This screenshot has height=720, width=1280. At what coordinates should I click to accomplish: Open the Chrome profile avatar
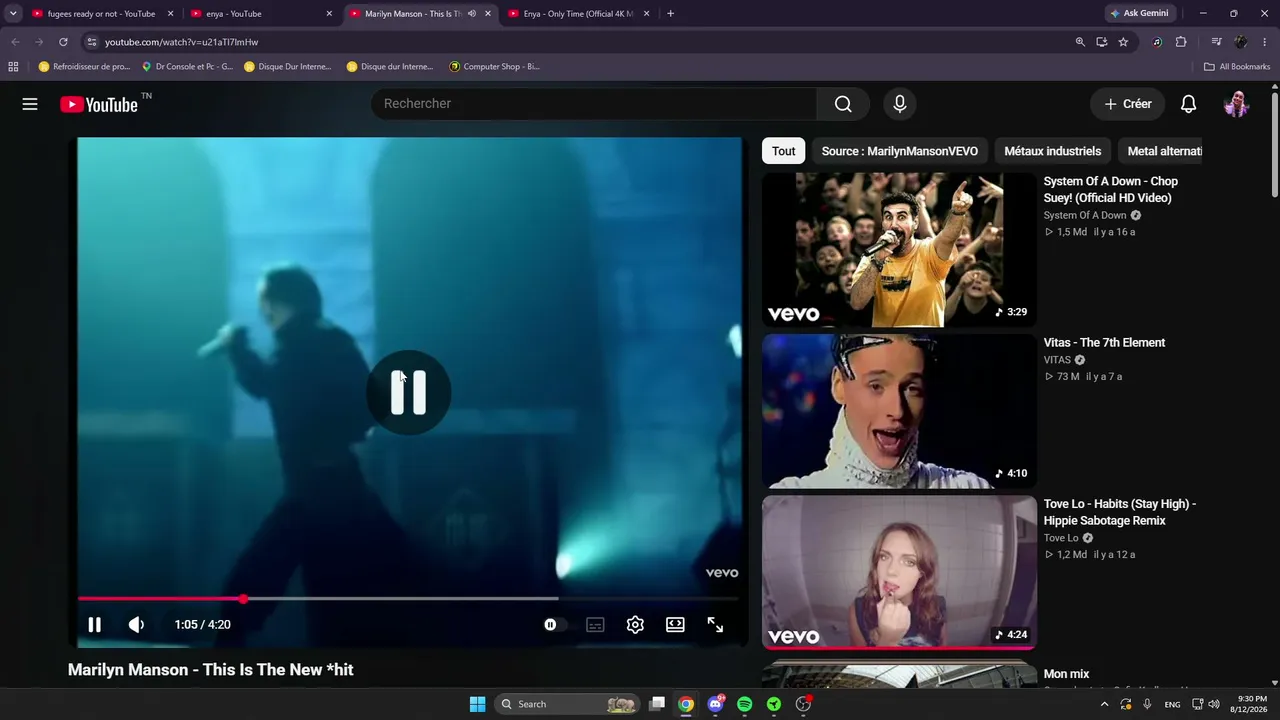[1241, 42]
